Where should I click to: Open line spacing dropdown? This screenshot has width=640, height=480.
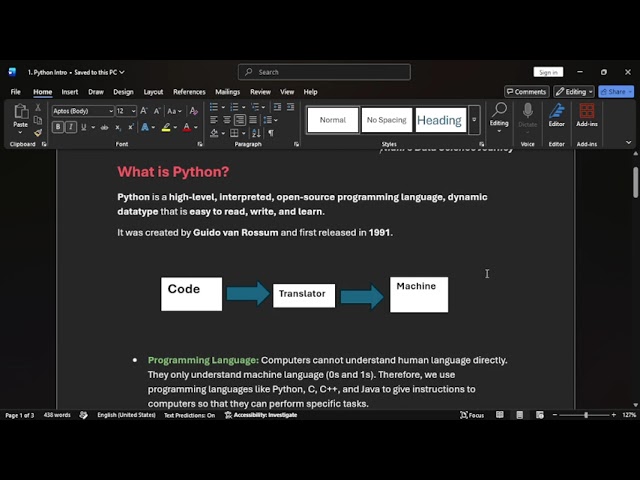tap(270, 120)
